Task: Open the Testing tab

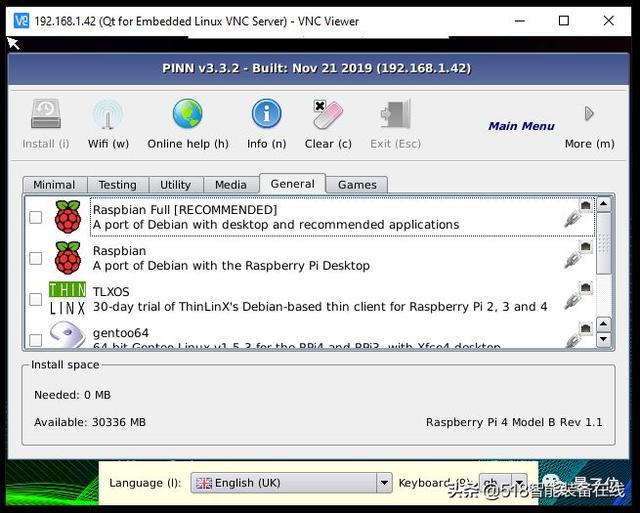Action: click(118, 184)
